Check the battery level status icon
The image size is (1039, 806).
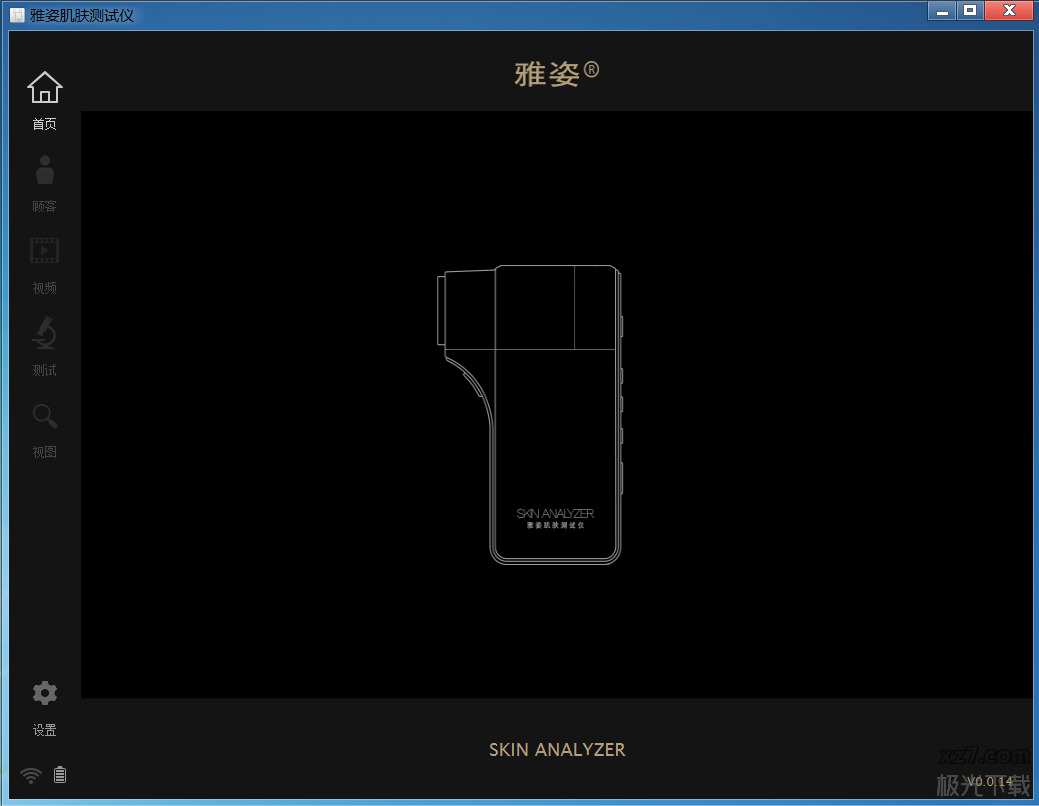tap(60, 774)
